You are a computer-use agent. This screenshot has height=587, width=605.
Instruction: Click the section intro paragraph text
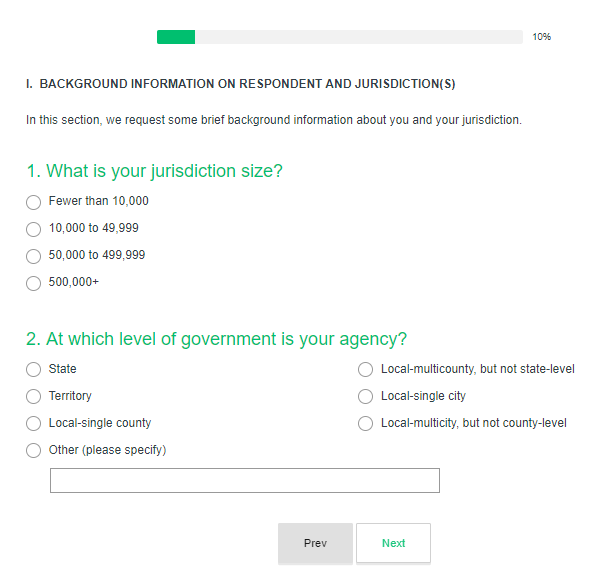[x=273, y=120]
